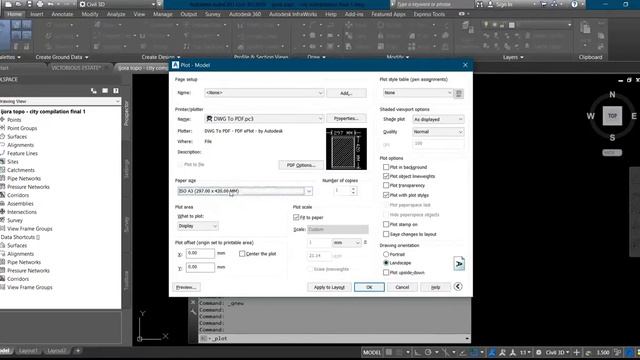Click the printer Properties button
The image size is (640, 360).
click(x=346, y=118)
